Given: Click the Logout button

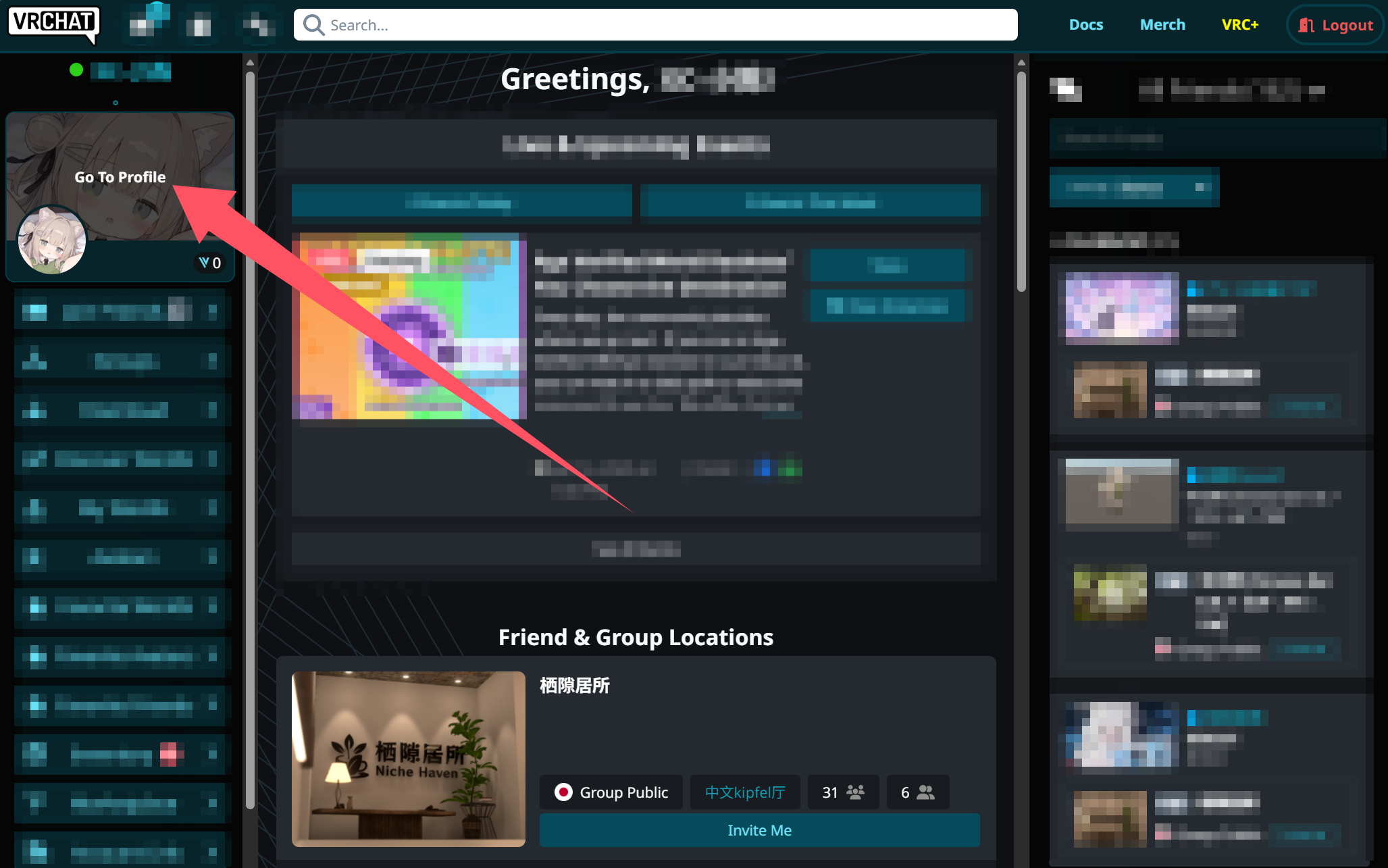Looking at the screenshot, I should (x=1335, y=25).
